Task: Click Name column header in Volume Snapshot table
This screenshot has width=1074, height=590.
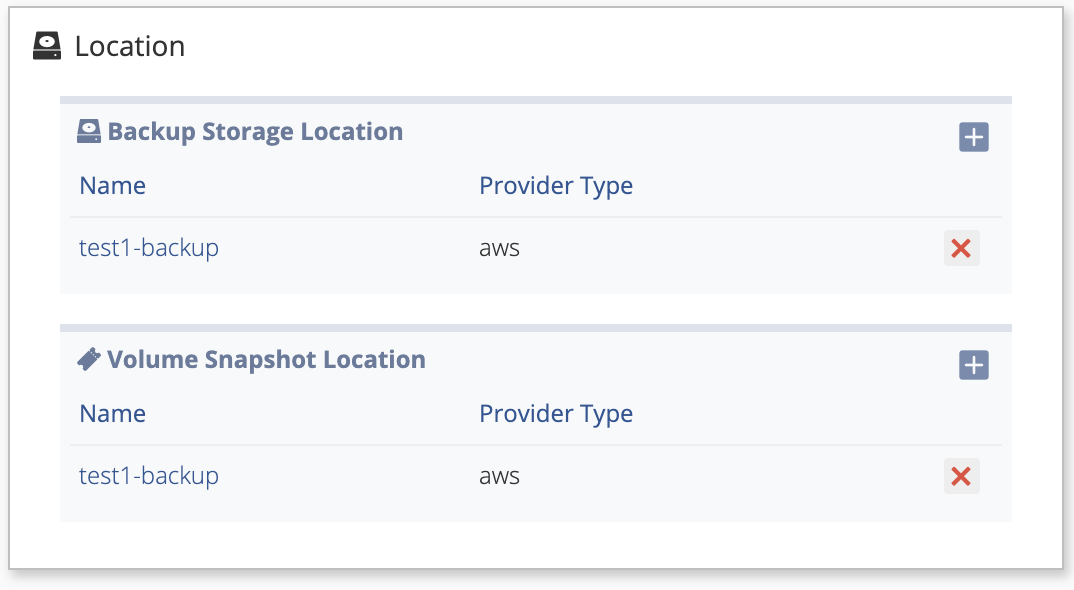Action: point(112,414)
